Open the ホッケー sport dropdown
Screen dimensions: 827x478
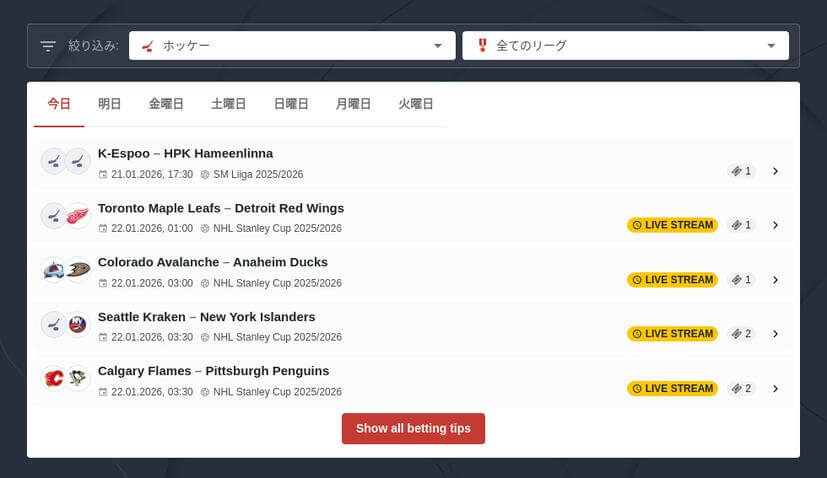tap(292, 46)
